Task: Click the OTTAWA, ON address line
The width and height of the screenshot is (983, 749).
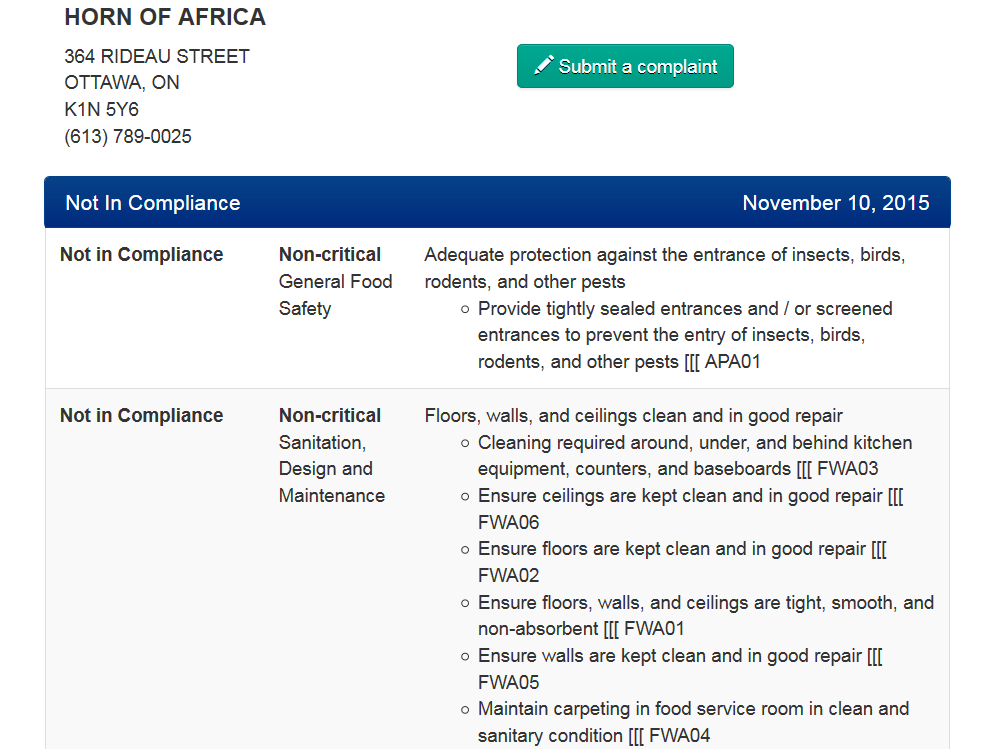Action: click(121, 82)
